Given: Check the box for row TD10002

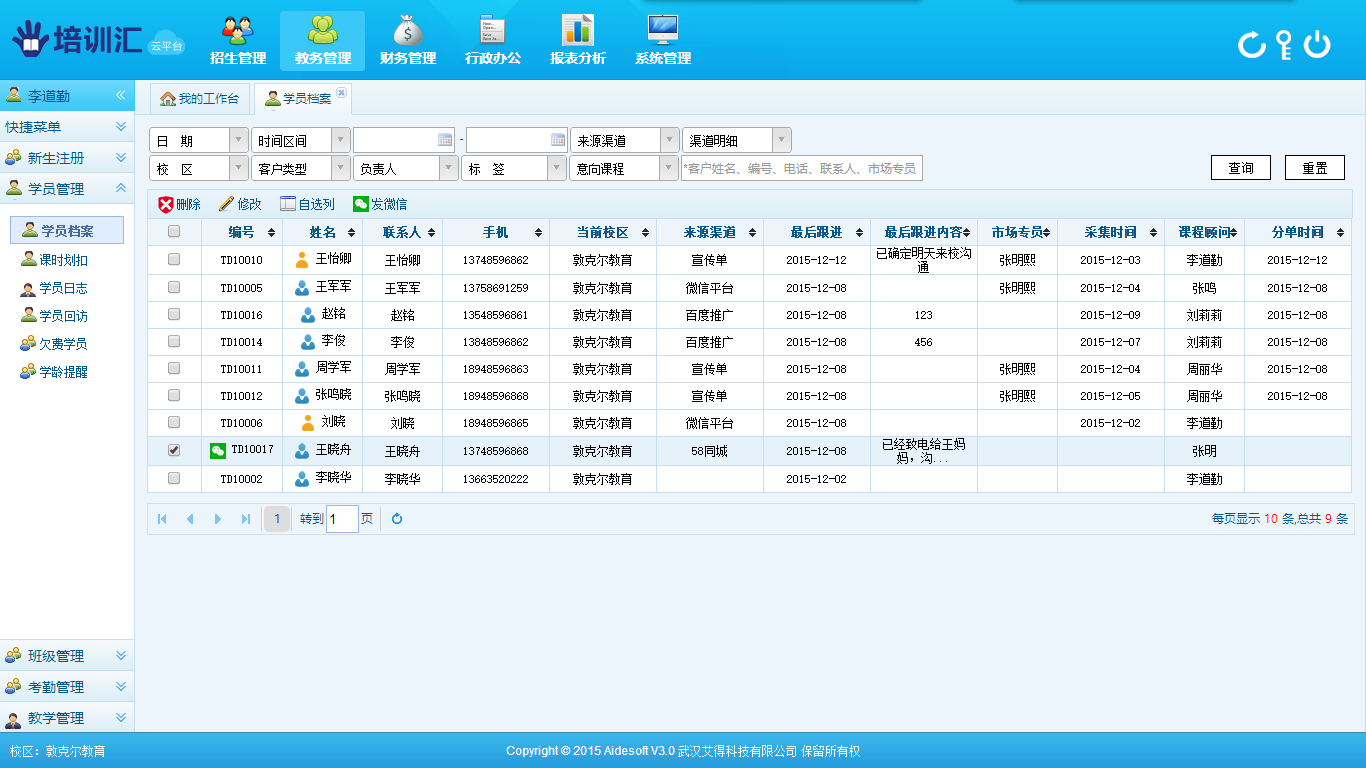Looking at the screenshot, I should click(174, 478).
